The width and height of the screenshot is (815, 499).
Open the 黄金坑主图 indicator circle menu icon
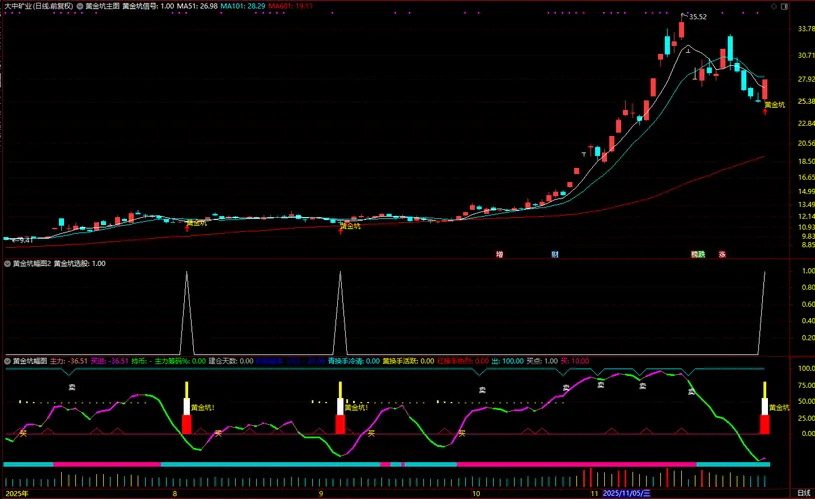(80, 6)
